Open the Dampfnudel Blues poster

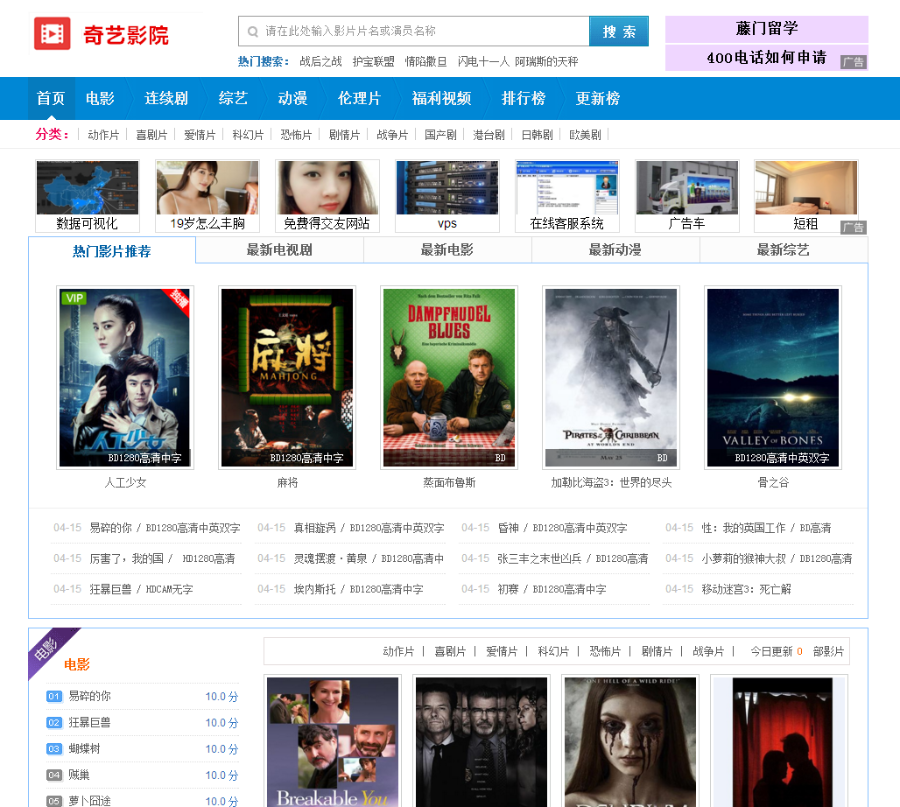coord(449,378)
